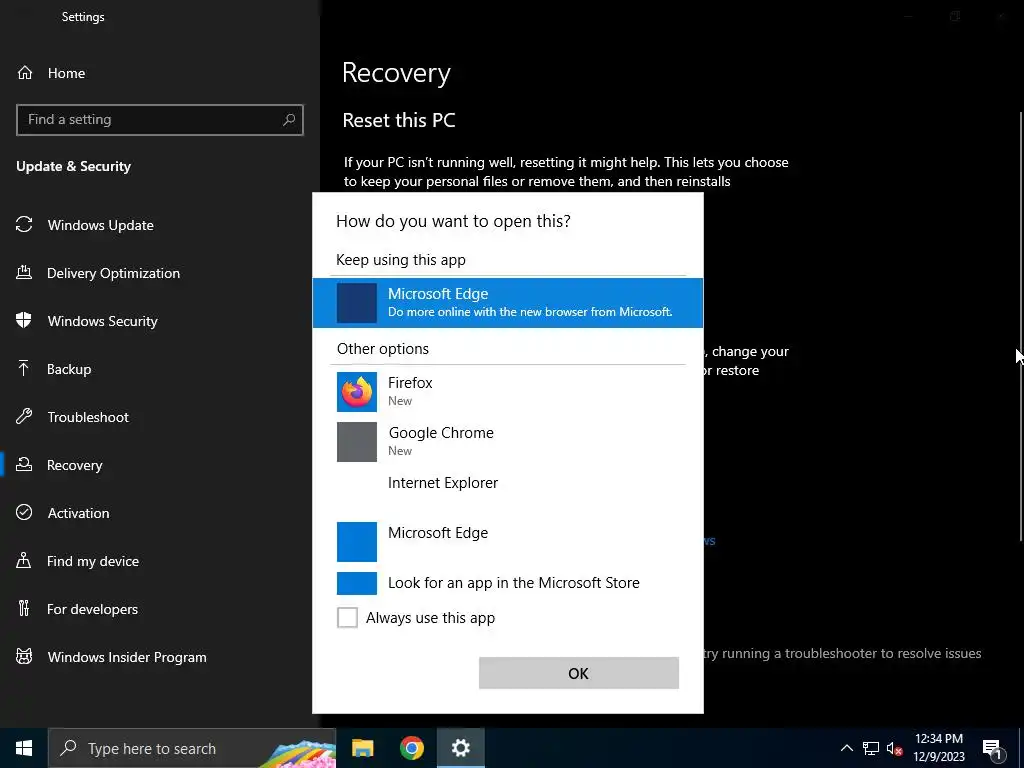Choose Internet Explorer to open this
The width and height of the screenshot is (1024, 768).
click(x=508, y=491)
